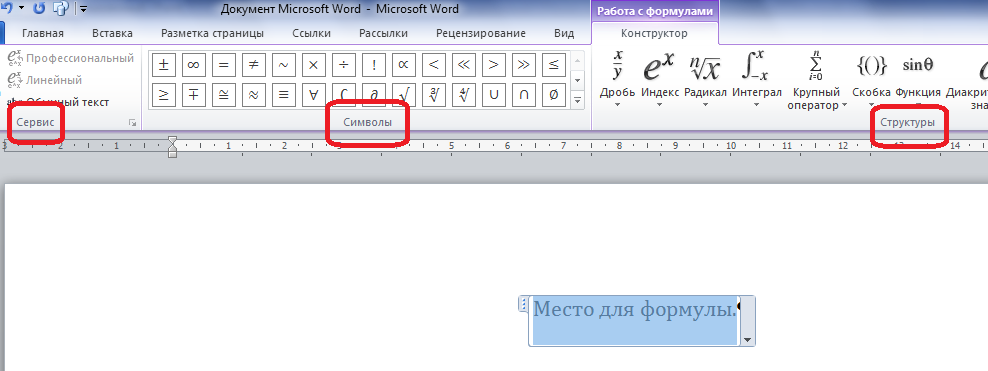Switch to the Вставка tab

pos(112,33)
